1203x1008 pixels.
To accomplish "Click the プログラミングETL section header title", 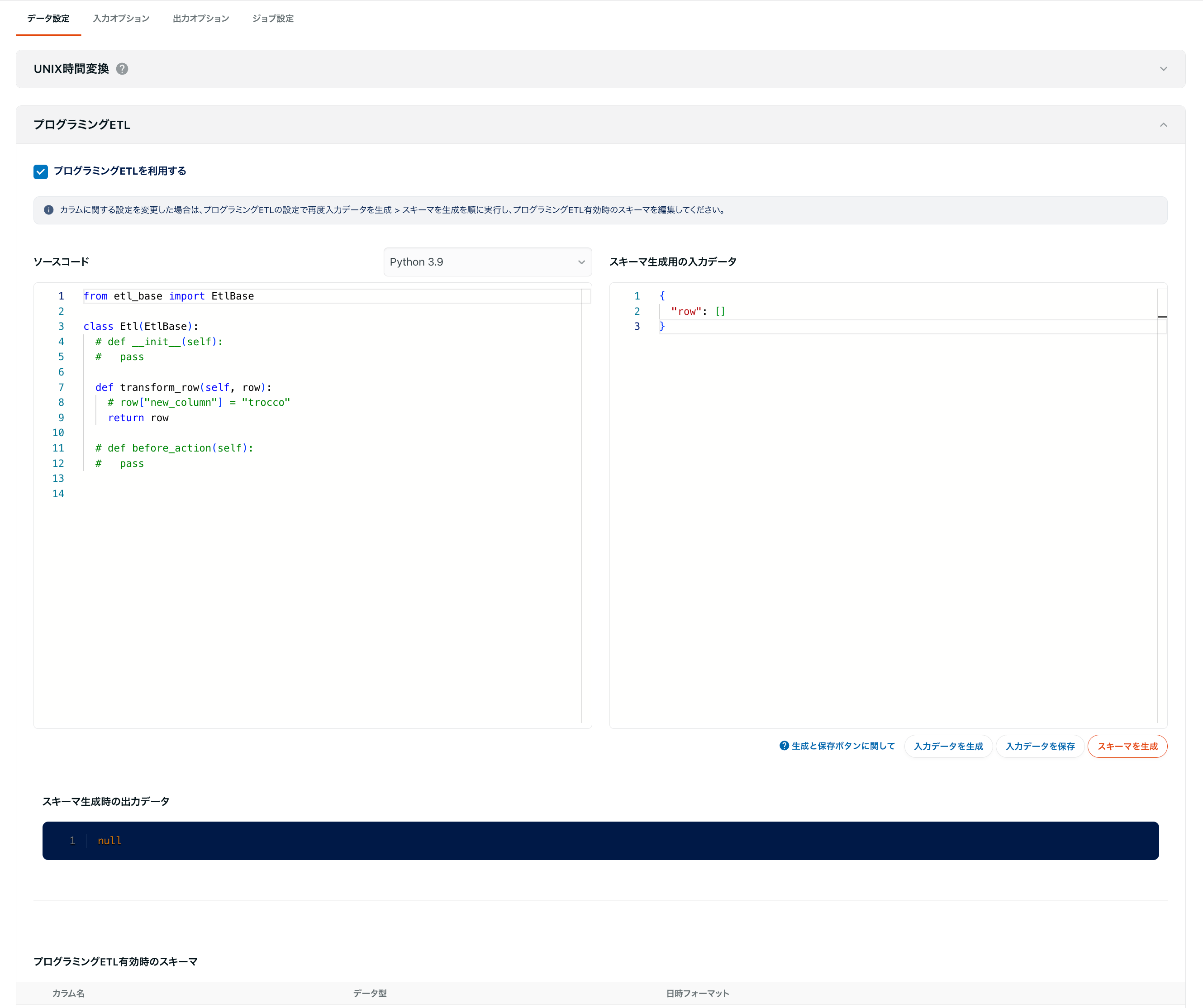I will [x=82, y=125].
